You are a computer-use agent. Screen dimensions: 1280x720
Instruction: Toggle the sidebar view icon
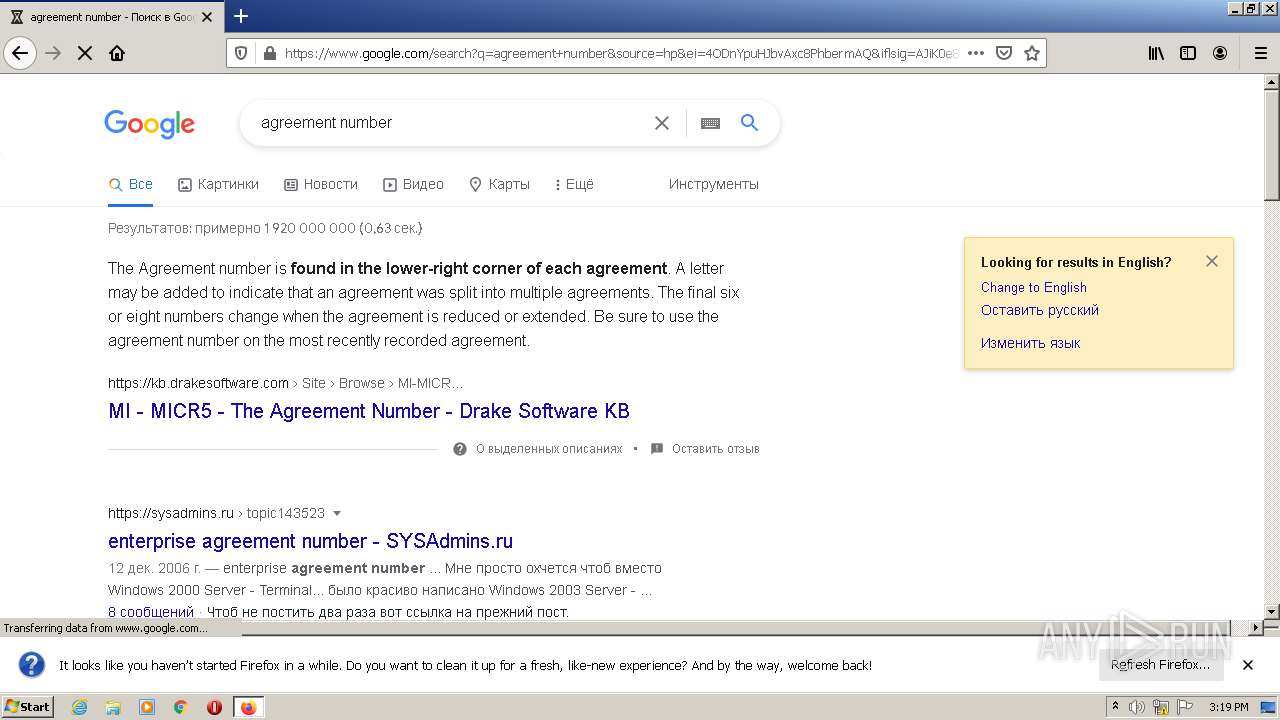tap(1188, 53)
